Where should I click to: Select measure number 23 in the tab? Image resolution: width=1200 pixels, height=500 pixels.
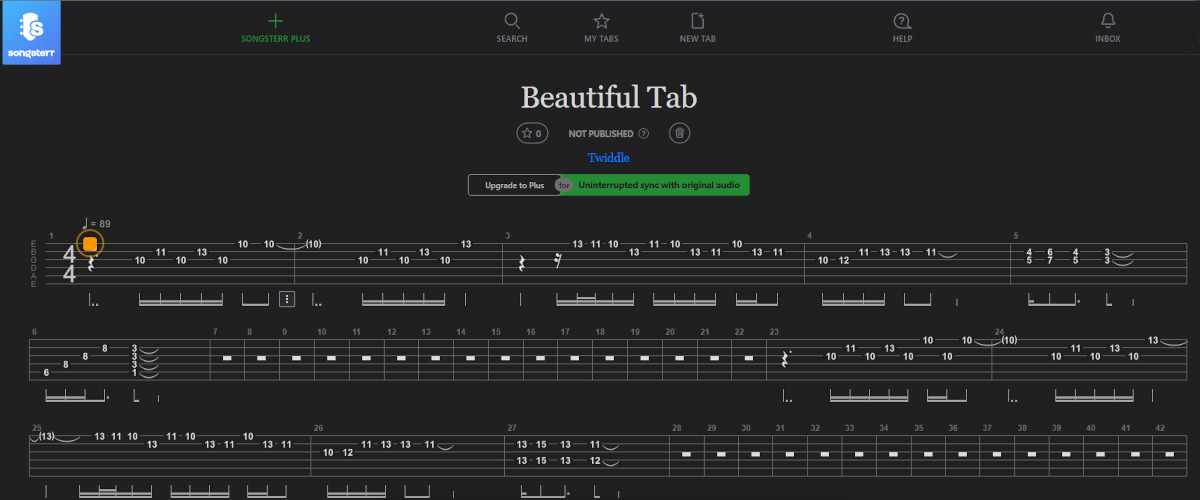tap(774, 332)
